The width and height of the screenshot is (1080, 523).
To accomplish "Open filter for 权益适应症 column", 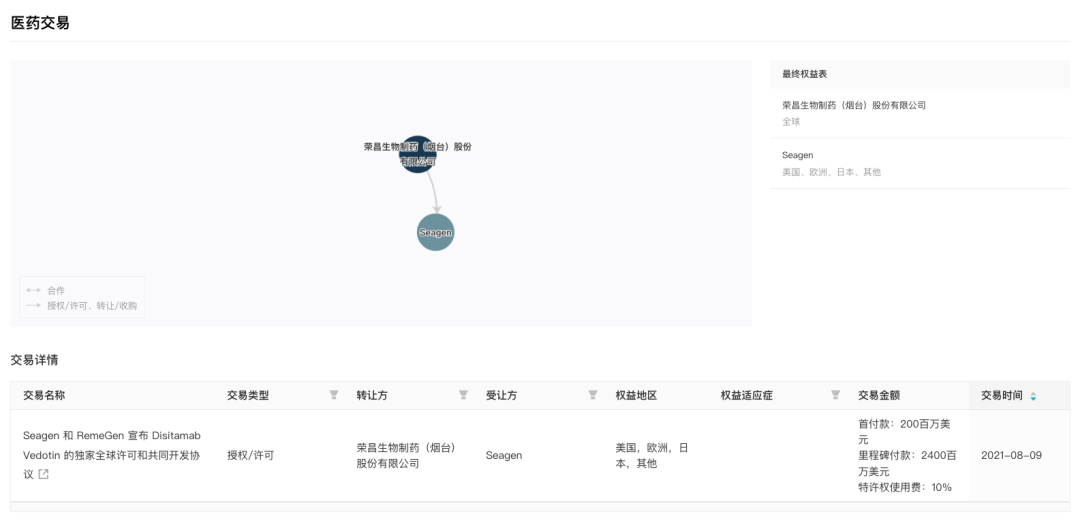I will click(835, 395).
